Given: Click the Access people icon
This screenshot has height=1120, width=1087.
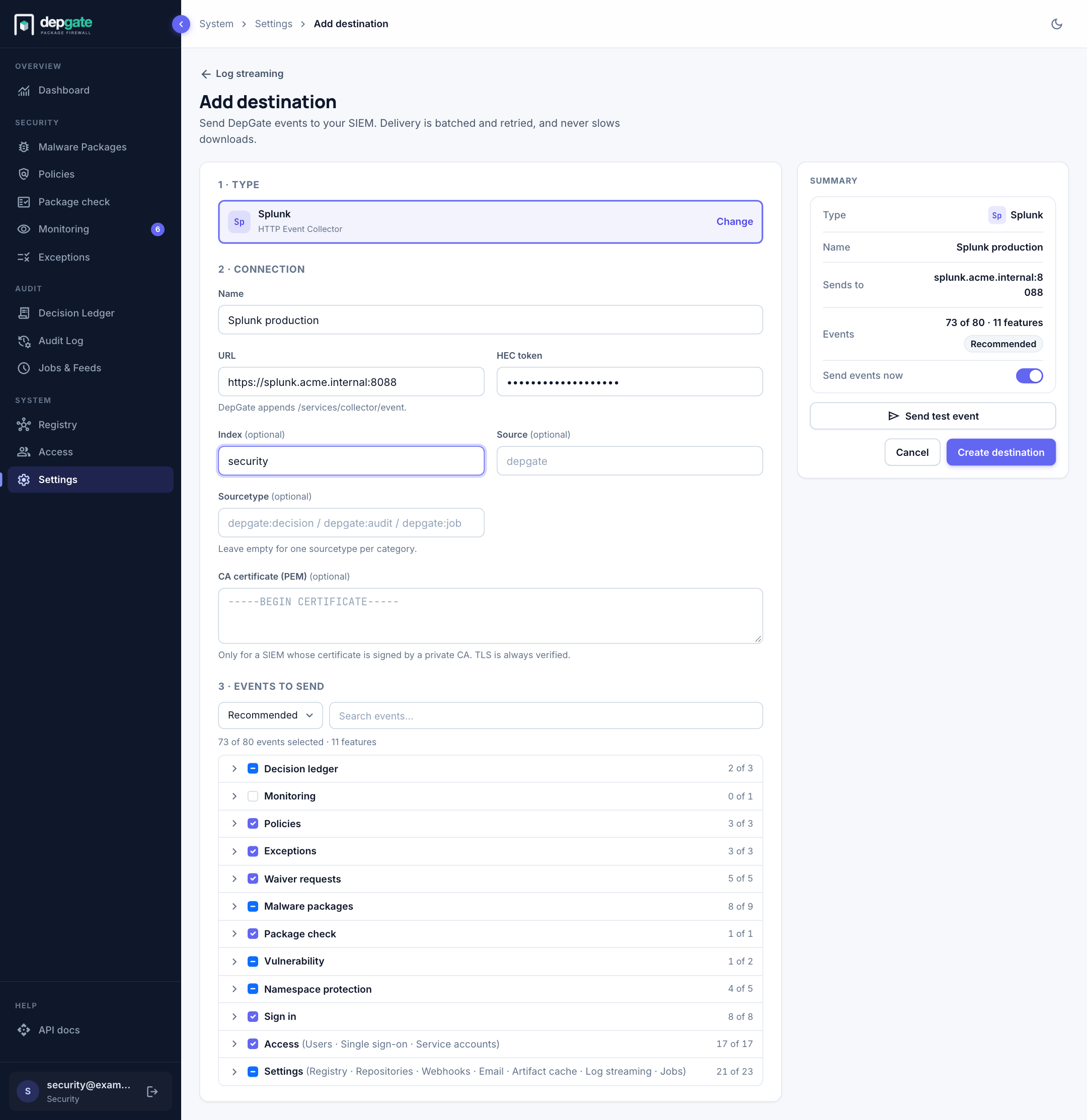Looking at the screenshot, I should [x=24, y=452].
